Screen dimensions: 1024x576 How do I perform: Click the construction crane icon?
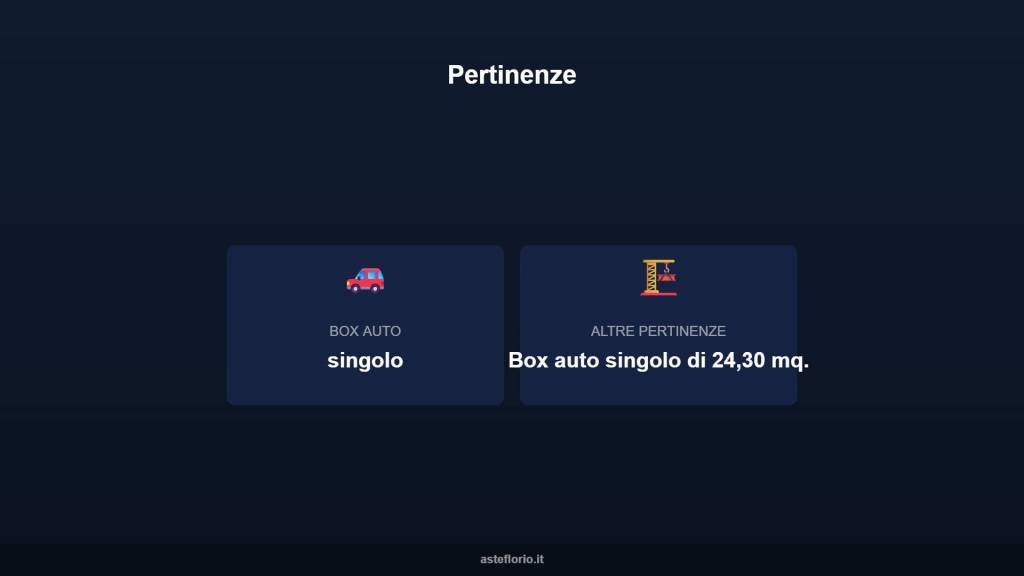(x=658, y=277)
